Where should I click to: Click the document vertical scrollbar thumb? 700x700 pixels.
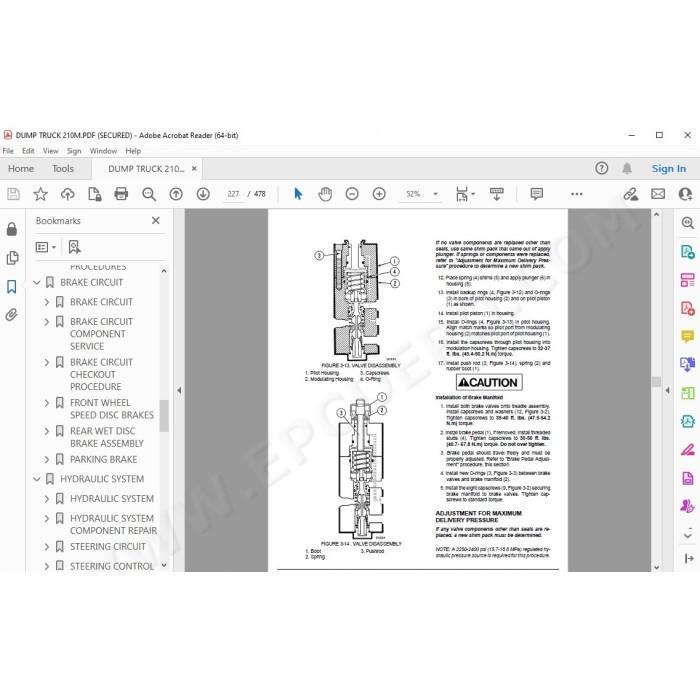(x=656, y=382)
